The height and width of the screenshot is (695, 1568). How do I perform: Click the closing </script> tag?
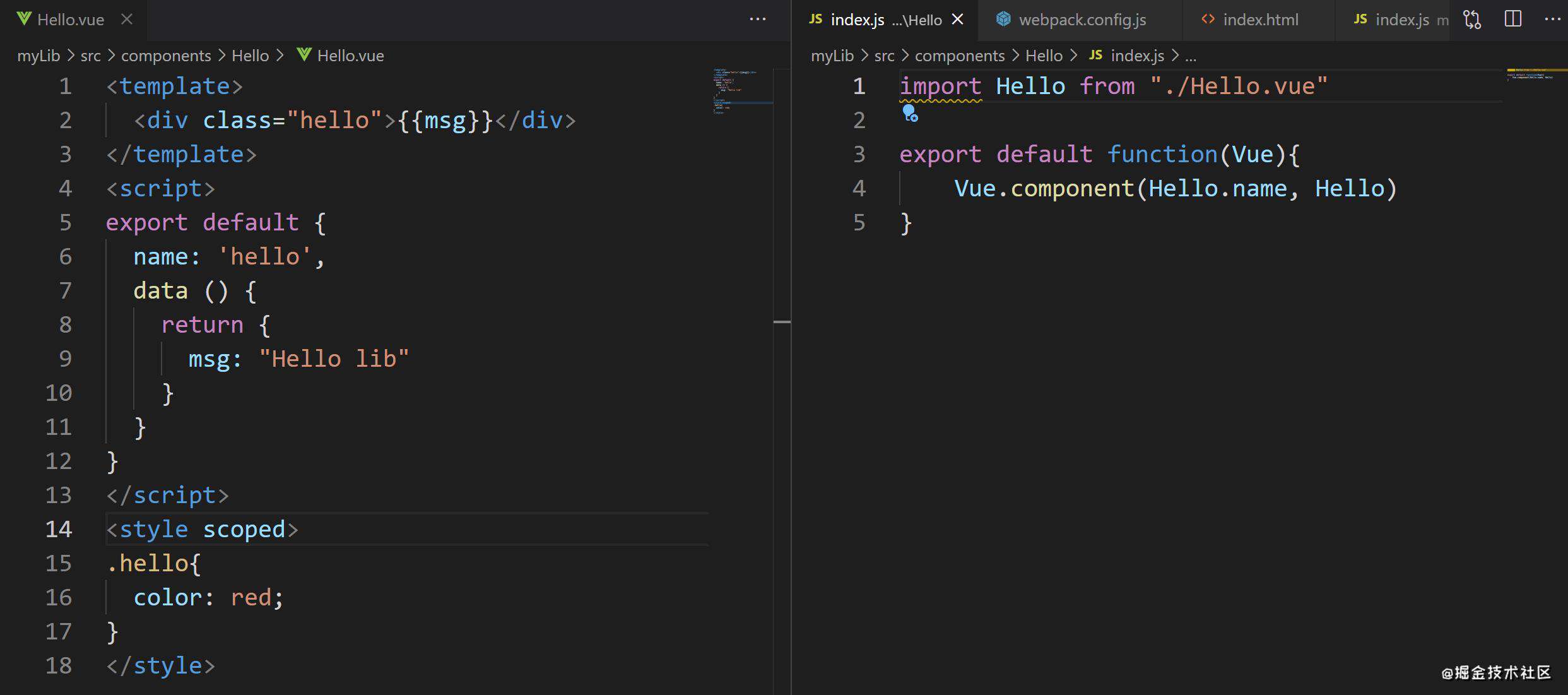(x=167, y=495)
